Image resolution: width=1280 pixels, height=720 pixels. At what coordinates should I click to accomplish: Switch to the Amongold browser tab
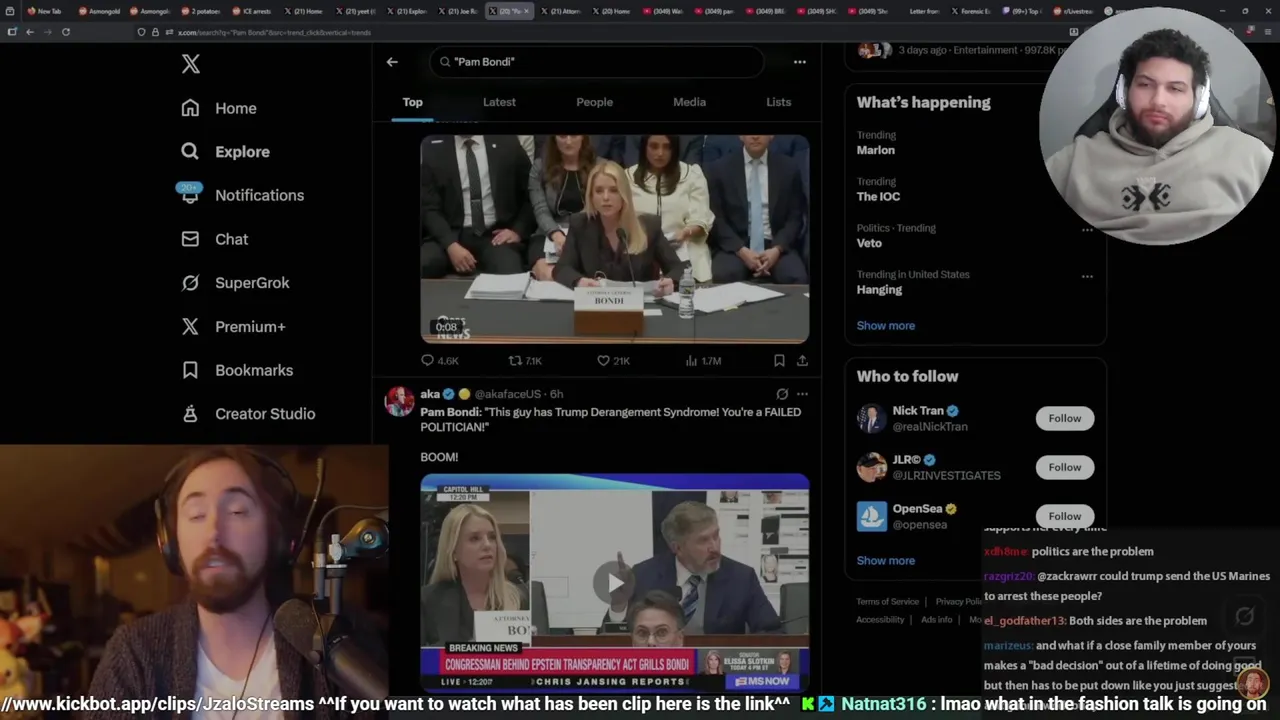(99, 11)
